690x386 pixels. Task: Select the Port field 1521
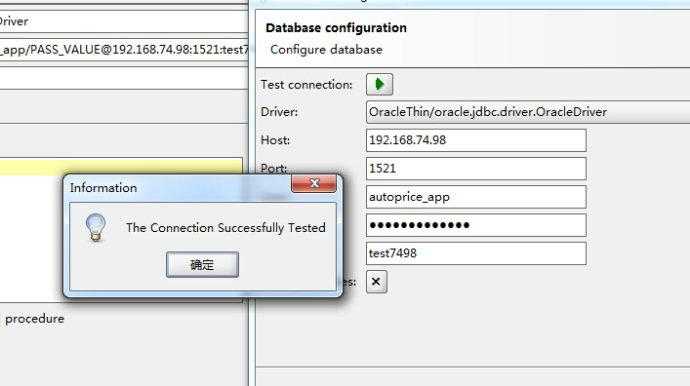[476, 168]
